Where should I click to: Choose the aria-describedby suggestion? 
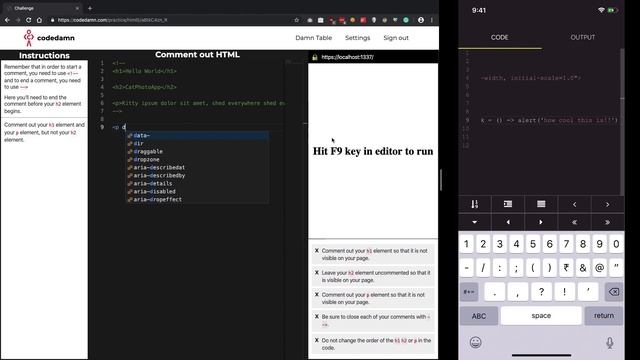pos(197,176)
